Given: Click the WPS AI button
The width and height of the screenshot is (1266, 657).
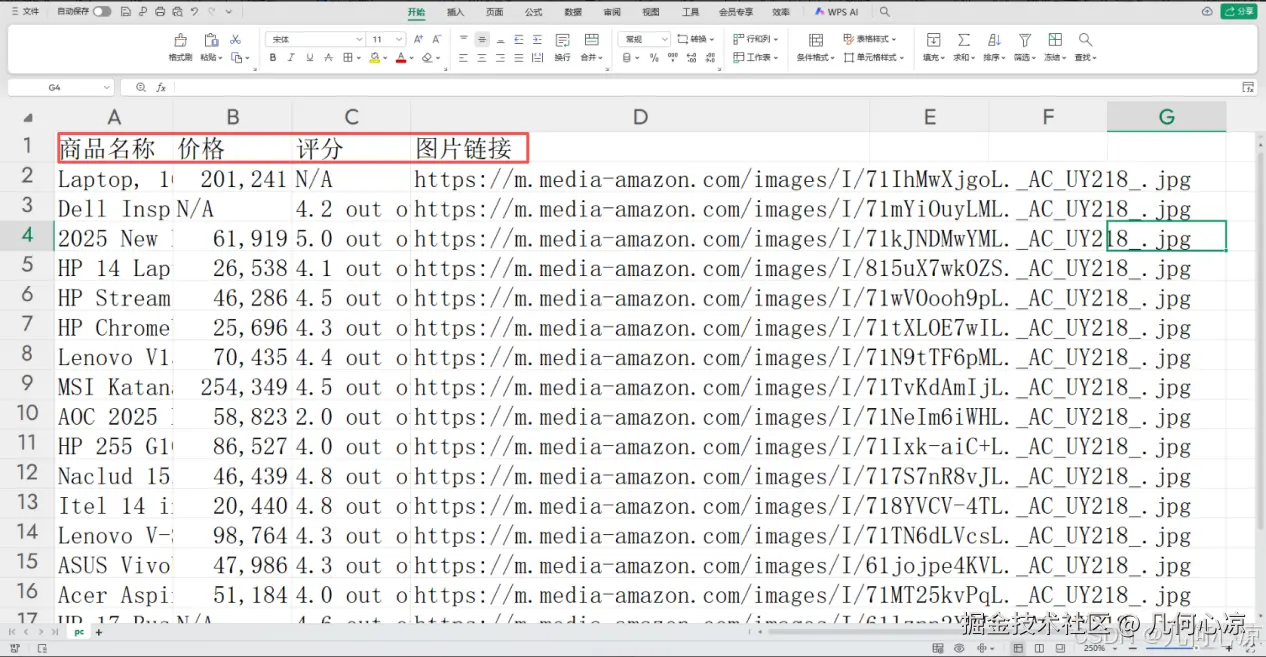Looking at the screenshot, I should (836, 12).
